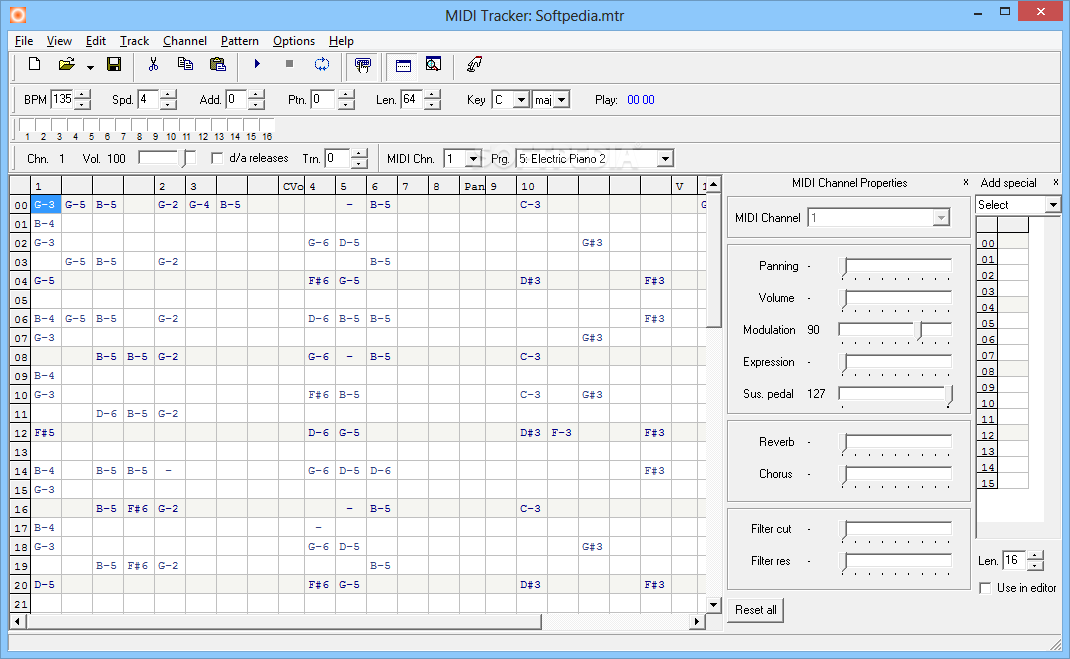Open the Key note dropdown showing C
The width and height of the screenshot is (1070, 659).
521,100
